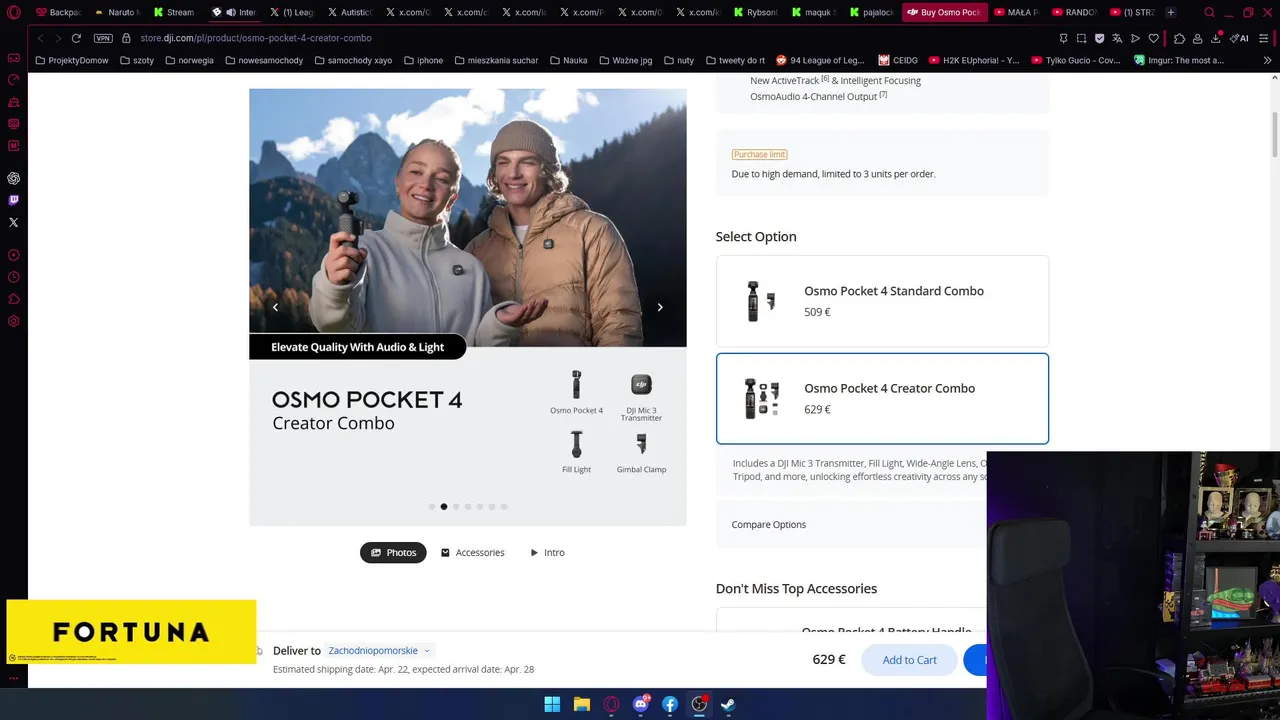Viewport: 1280px width, 720px height.
Task: Switch to the Rybson tab
Action: point(756,12)
